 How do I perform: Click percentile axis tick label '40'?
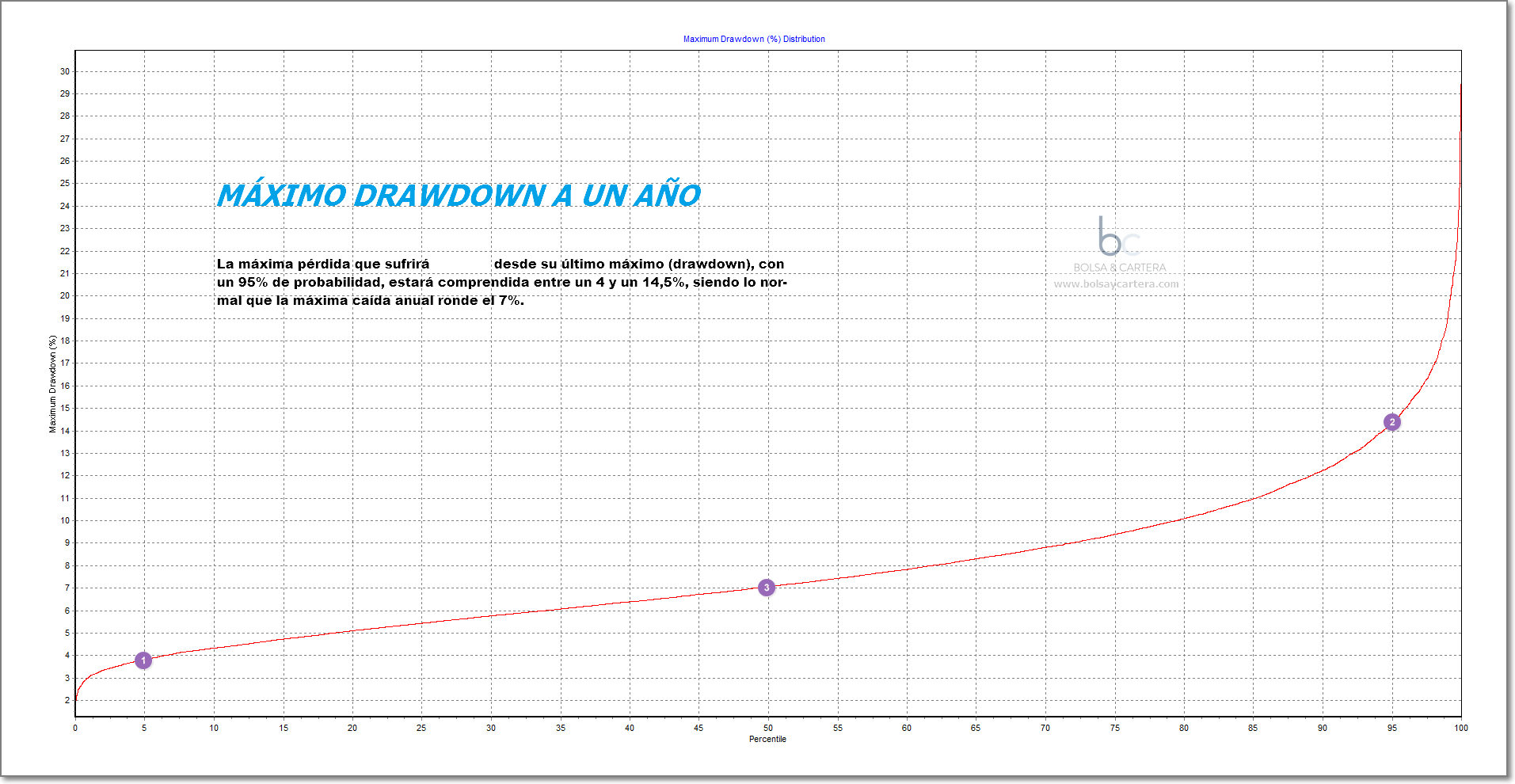coord(630,728)
